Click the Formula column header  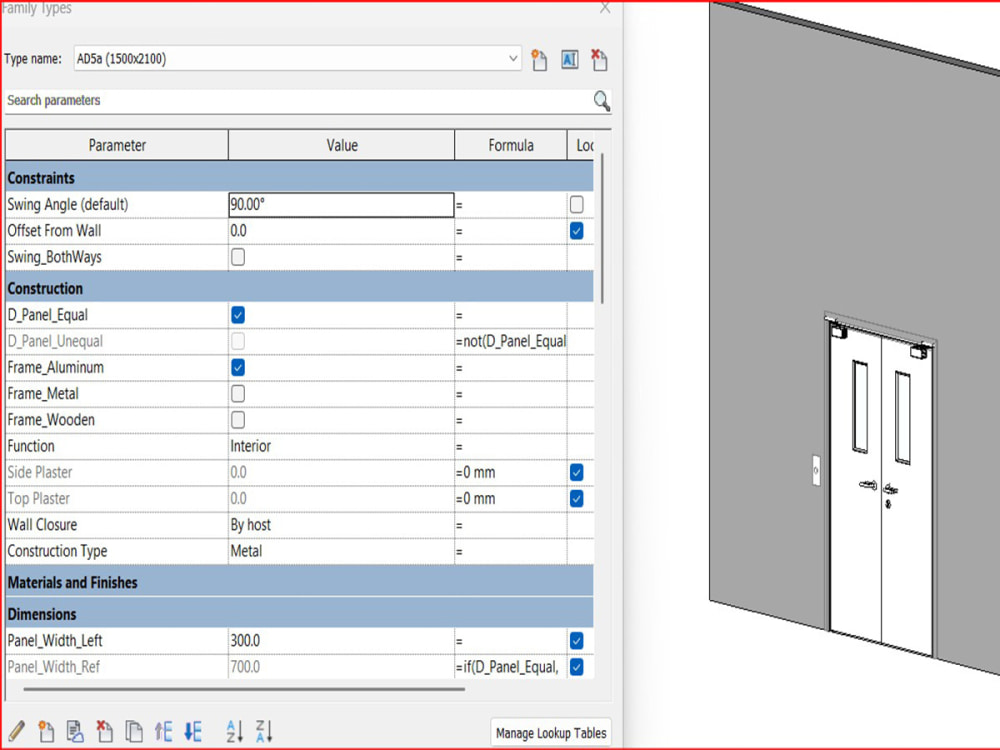(511, 145)
